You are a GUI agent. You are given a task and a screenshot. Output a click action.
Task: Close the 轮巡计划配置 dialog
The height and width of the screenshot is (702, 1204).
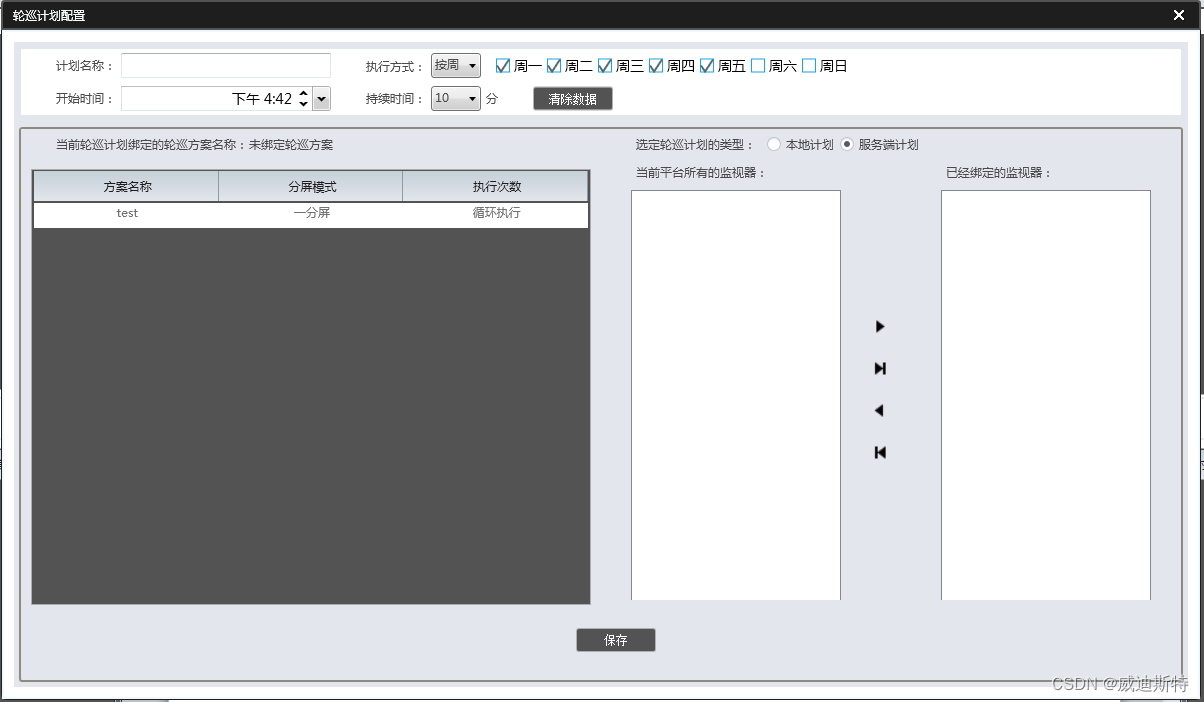click(x=1179, y=15)
